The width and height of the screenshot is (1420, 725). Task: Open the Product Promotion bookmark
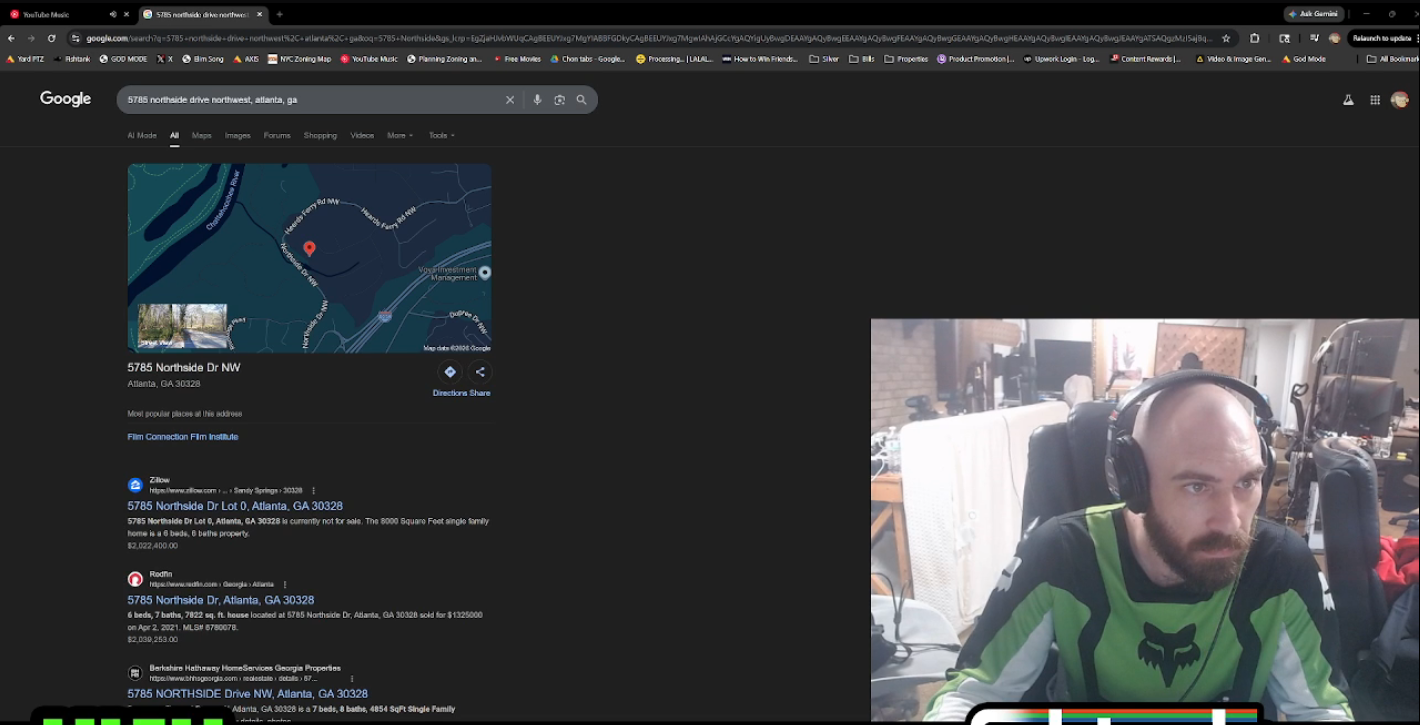click(x=975, y=59)
